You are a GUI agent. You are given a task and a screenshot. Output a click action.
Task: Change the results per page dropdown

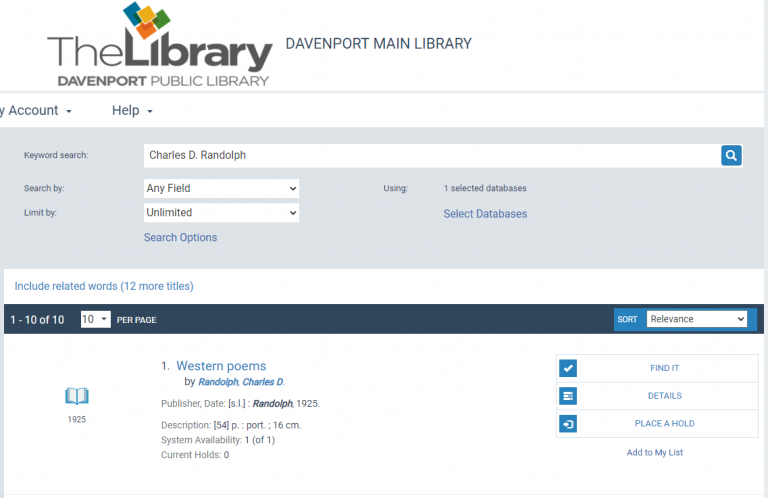click(95, 319)
